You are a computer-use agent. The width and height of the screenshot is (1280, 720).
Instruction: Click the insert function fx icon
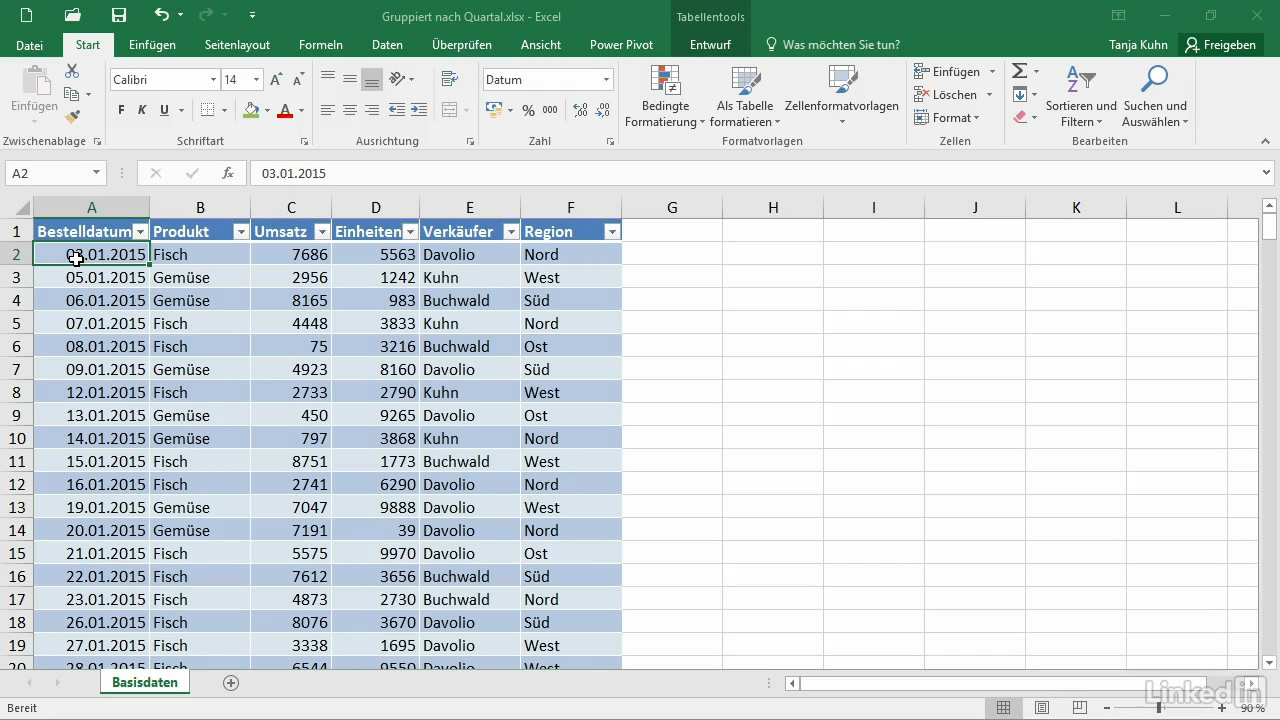point(228,173)
